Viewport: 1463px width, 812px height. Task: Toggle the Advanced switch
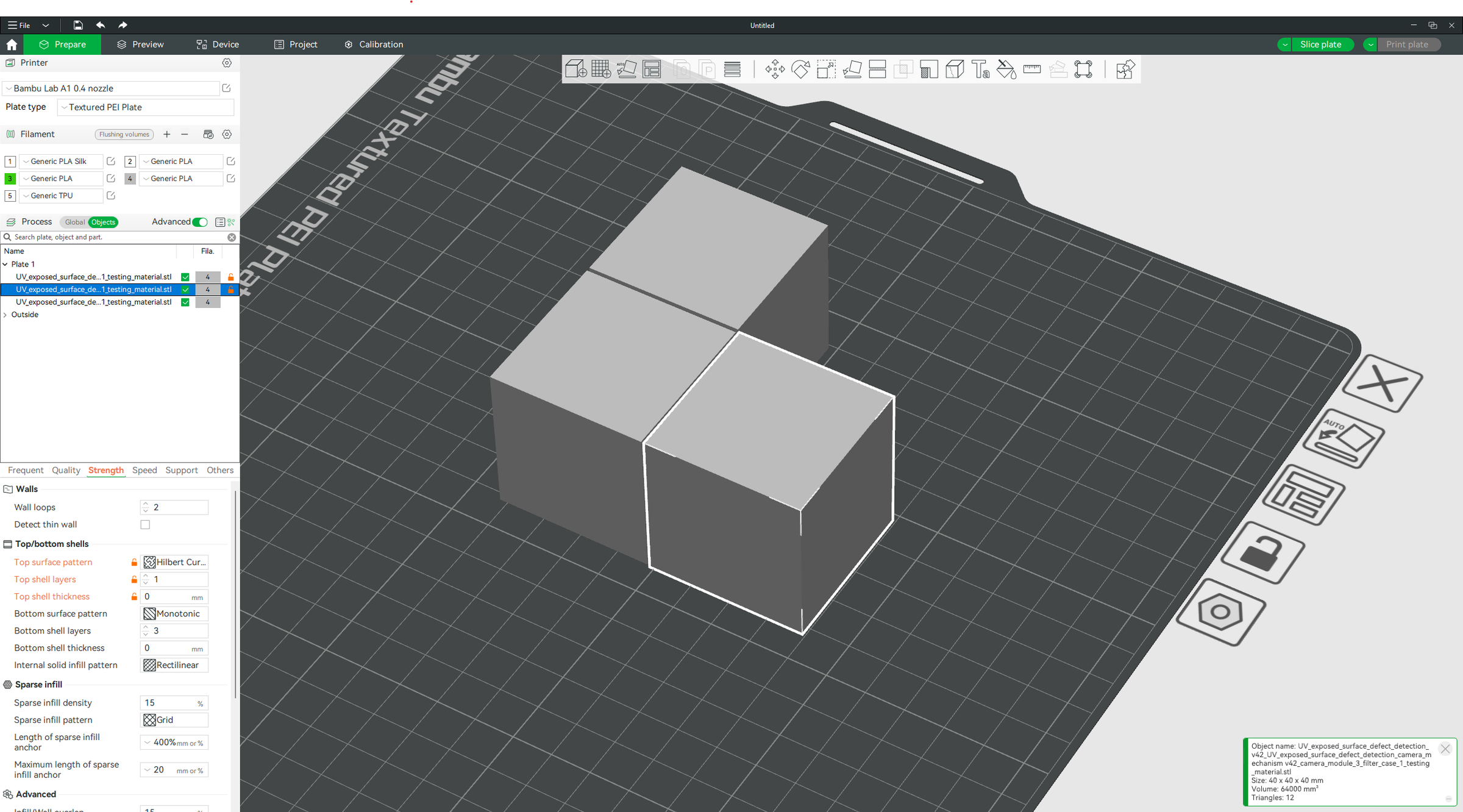200,222
